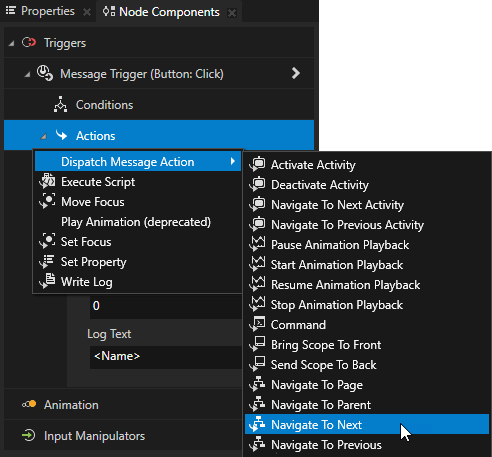The width and height of the screenshot is (492, 457).
Task: Click the Write Log icon
Action: (x=48, y=281)
